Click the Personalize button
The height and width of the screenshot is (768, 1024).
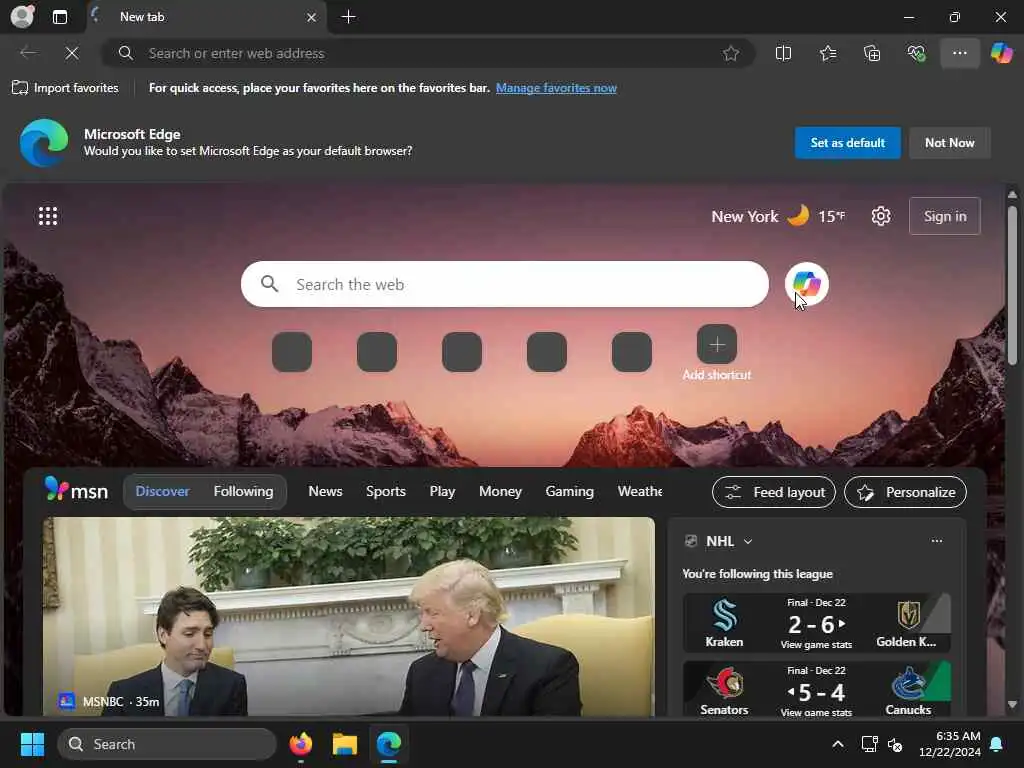[906, 492]
